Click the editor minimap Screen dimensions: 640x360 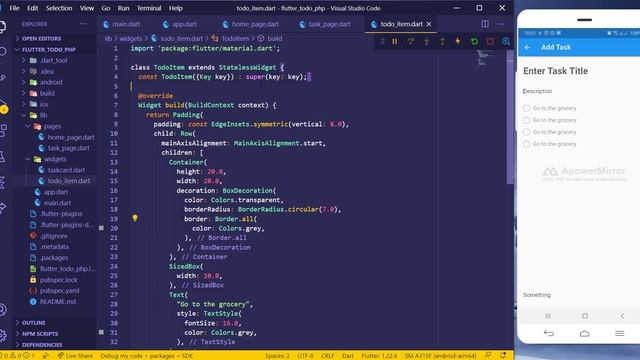coord(485,59)
